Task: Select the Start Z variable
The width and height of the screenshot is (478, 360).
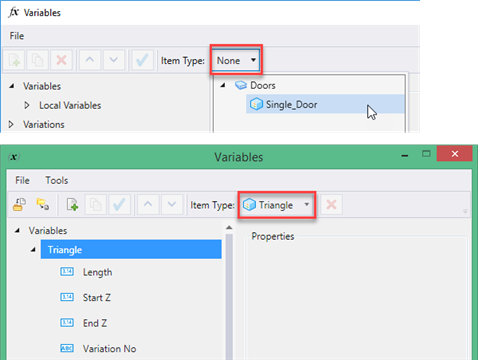Action: [97, 297]
